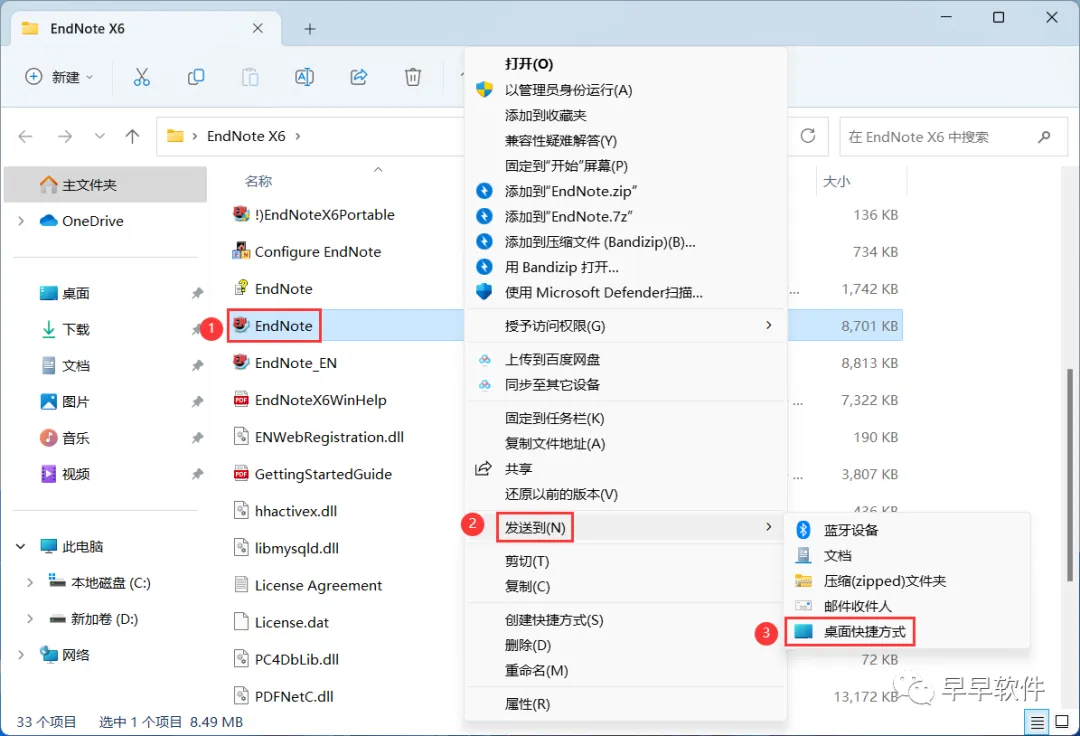Click the back navigation arrow
Screen dimensions: 1080x736
pos(25,136)
